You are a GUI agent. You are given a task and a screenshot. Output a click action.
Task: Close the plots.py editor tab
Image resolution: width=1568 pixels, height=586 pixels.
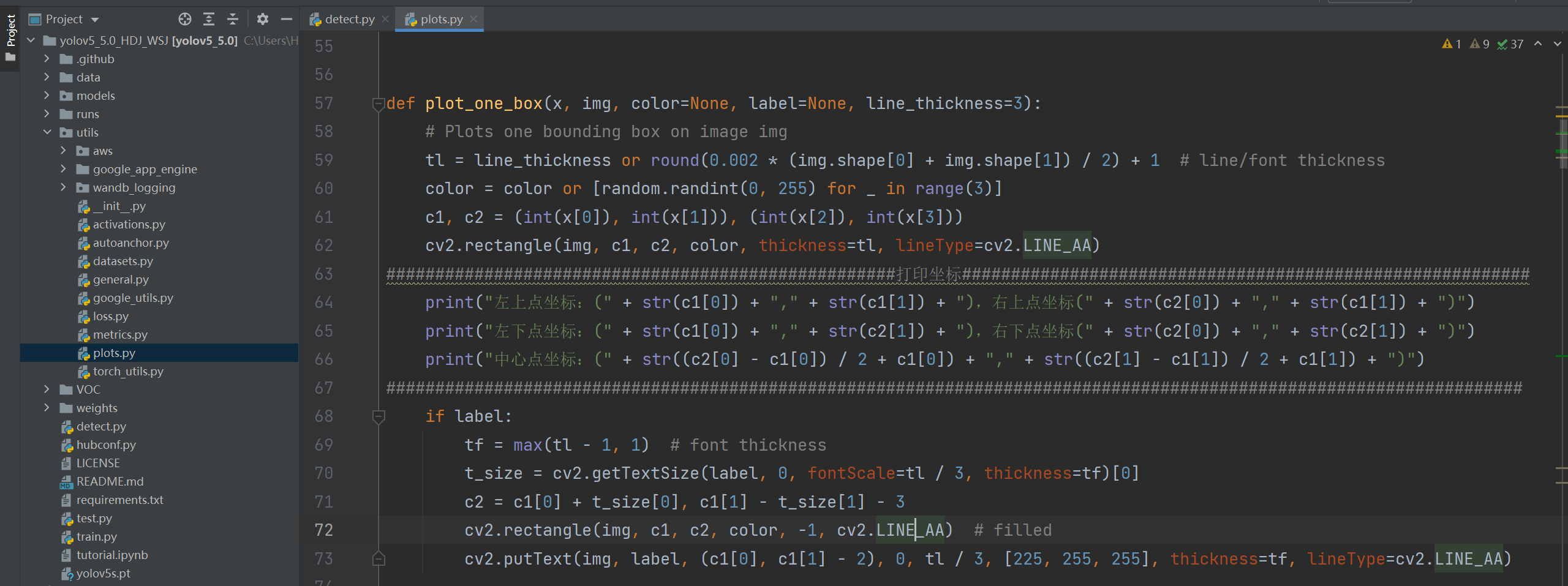click(473, 19)
